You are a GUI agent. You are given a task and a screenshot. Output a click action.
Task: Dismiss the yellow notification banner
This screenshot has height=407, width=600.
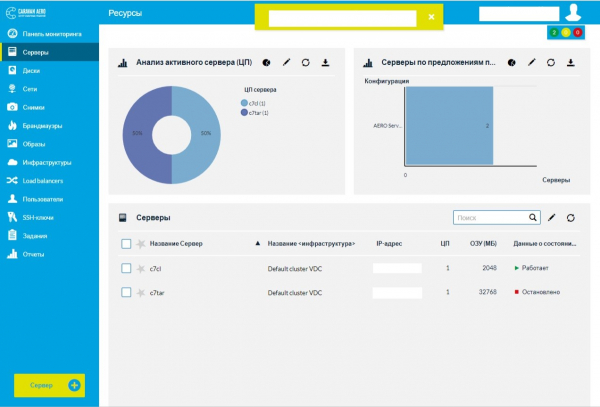431,17
